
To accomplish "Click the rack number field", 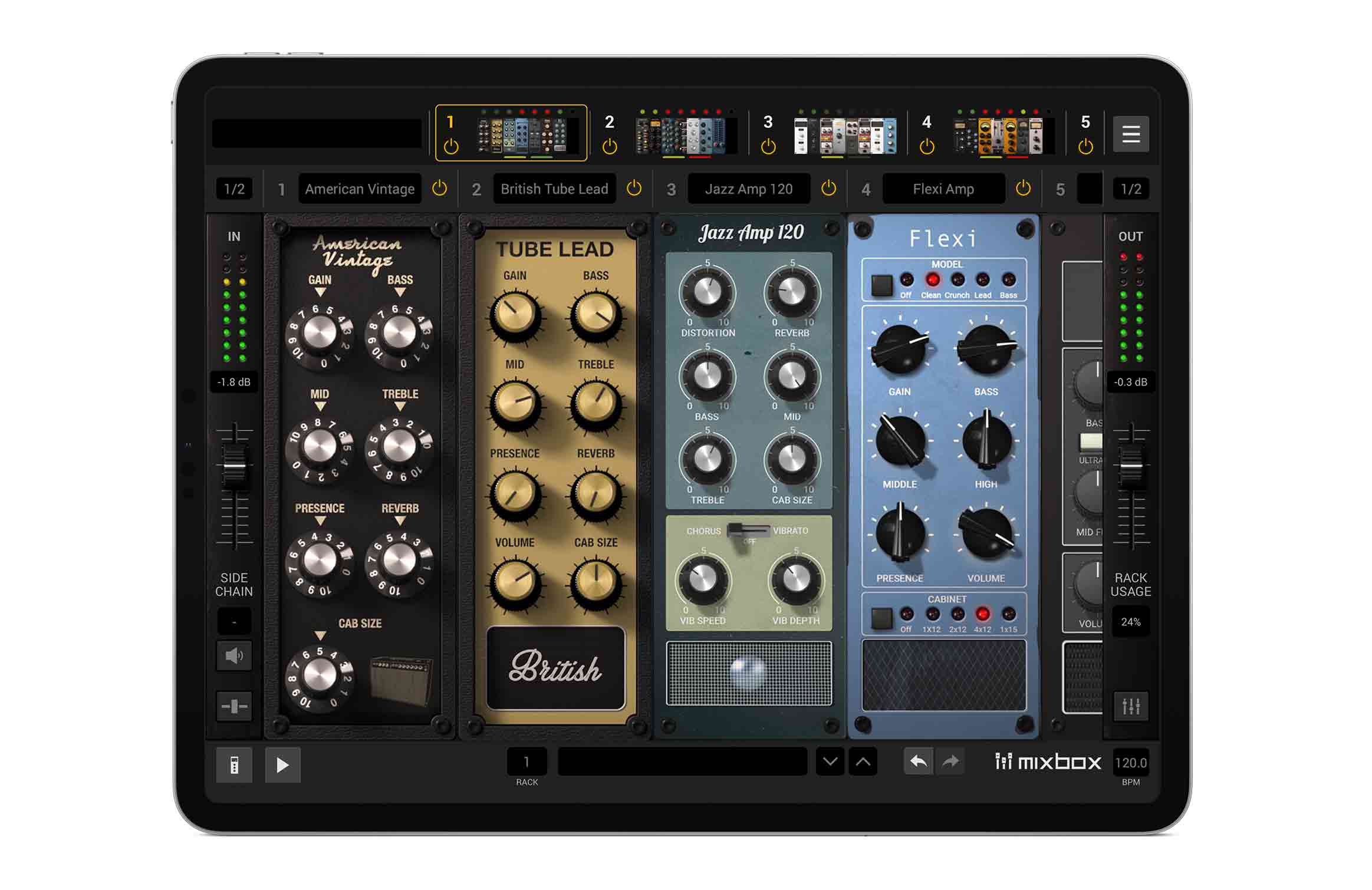I will pos(527,762).
